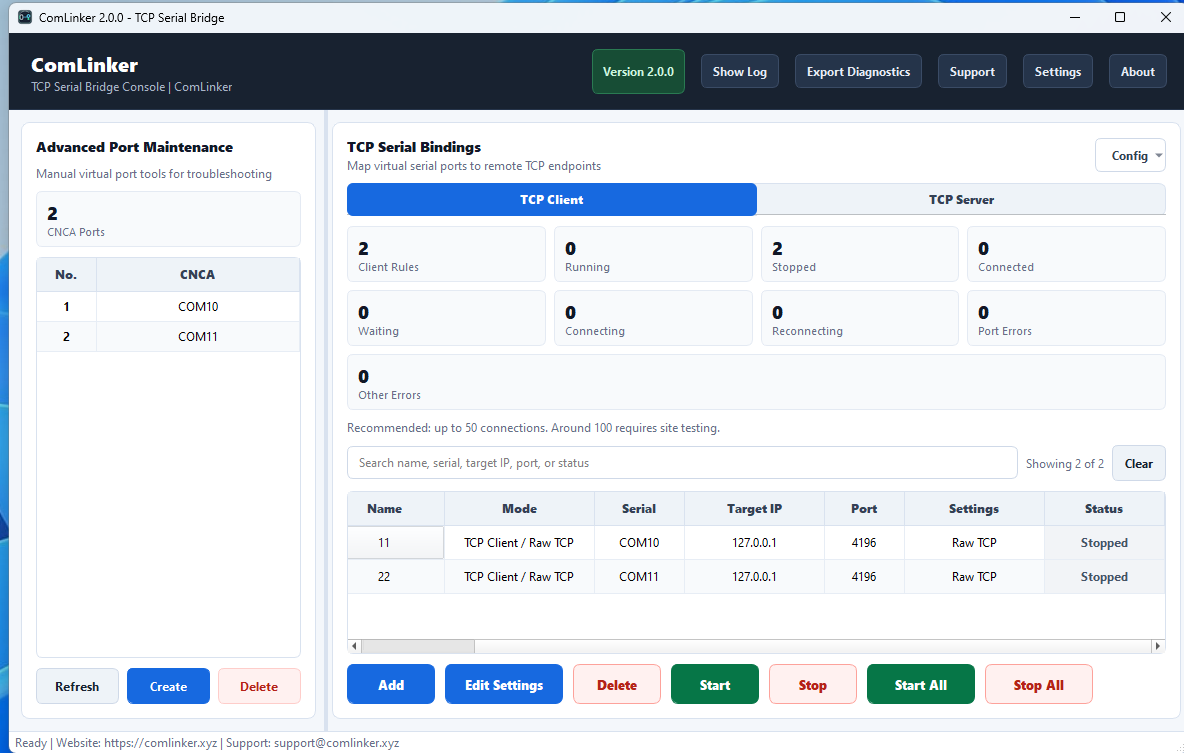Refresh the CNCA port list
Viewport: 1184px width, 753px height.
[77, 687]
